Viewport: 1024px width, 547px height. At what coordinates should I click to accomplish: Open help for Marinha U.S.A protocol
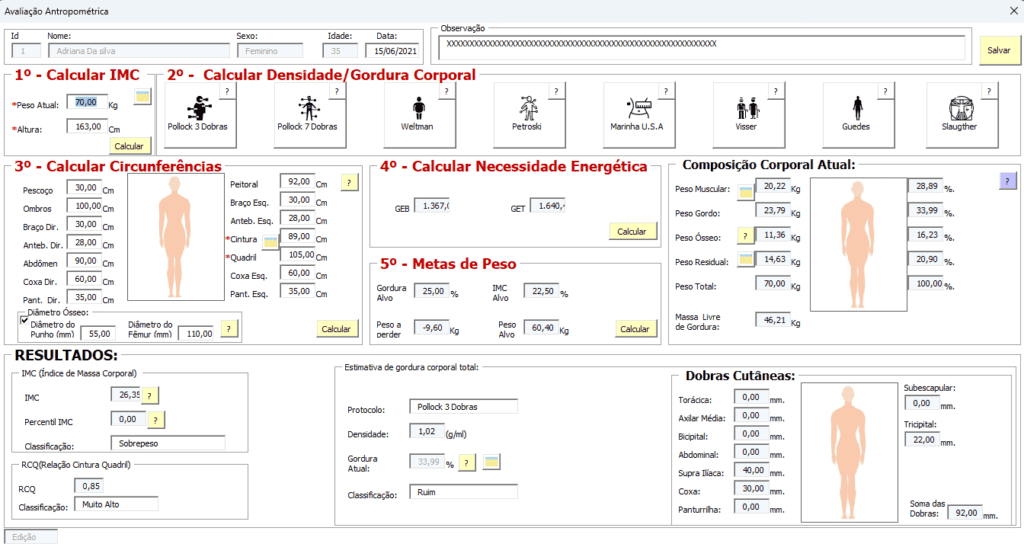tap(665, 91)
